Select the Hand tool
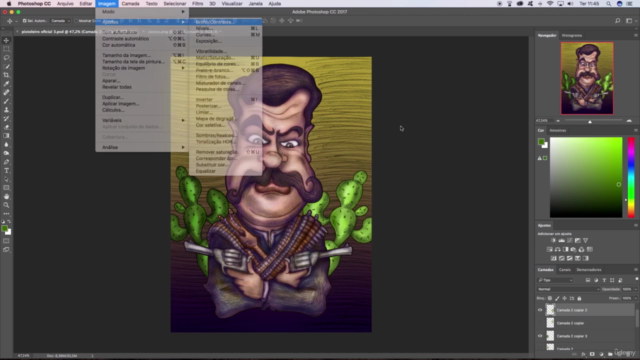The image size is (640, 360). pos(6,196)
